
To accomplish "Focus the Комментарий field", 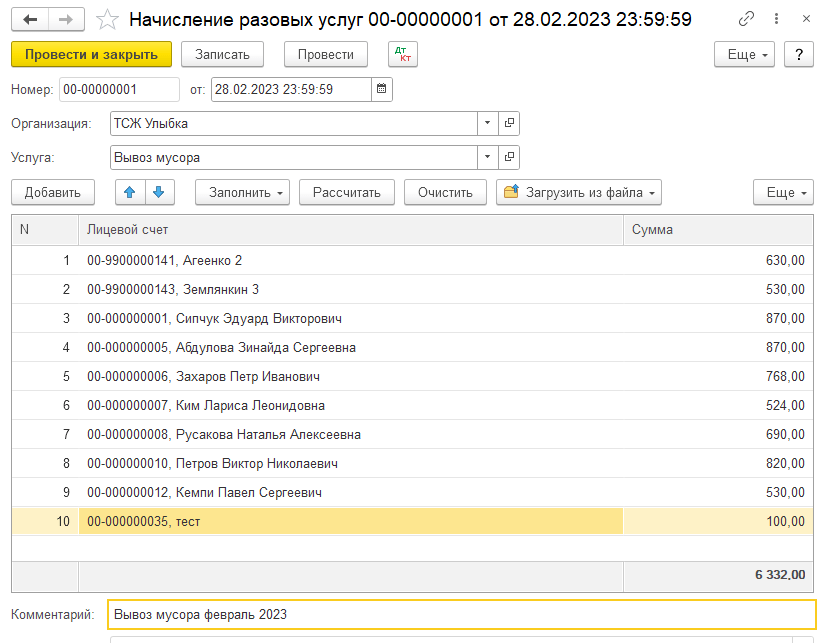I will [x=462, y=614].
